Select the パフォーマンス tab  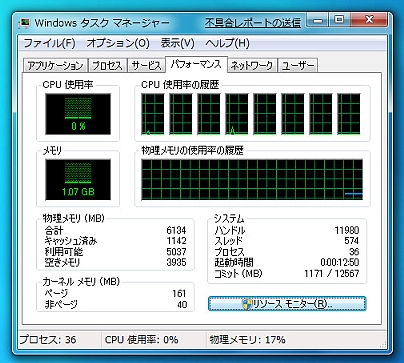[196, 64]
